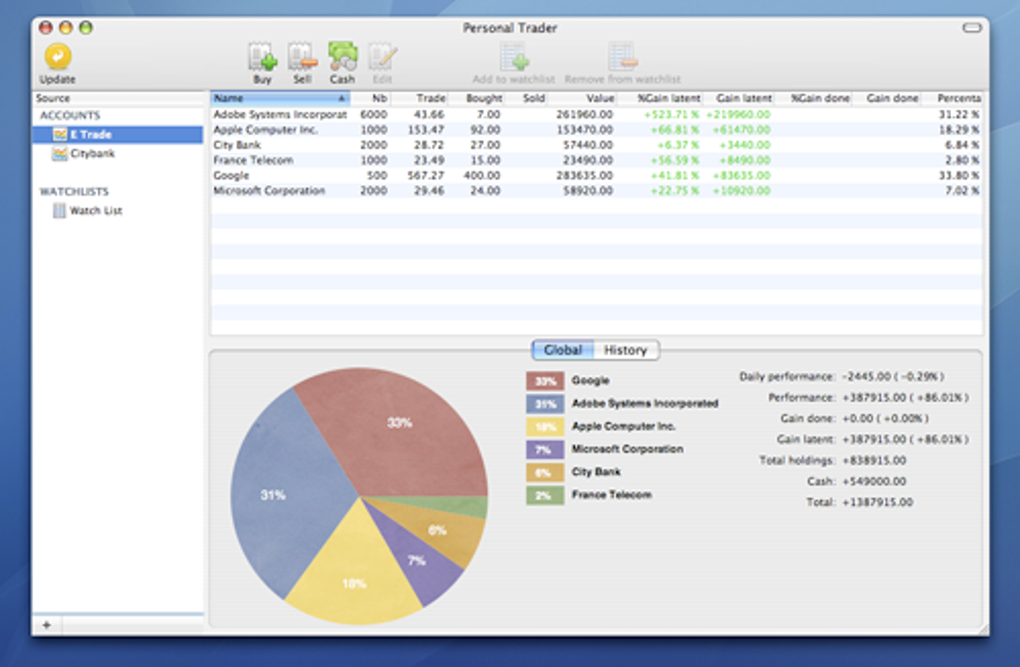This screenshot has height=667, width=1020.
Task: Click Remove from watchlist icon
Action: 623,57
